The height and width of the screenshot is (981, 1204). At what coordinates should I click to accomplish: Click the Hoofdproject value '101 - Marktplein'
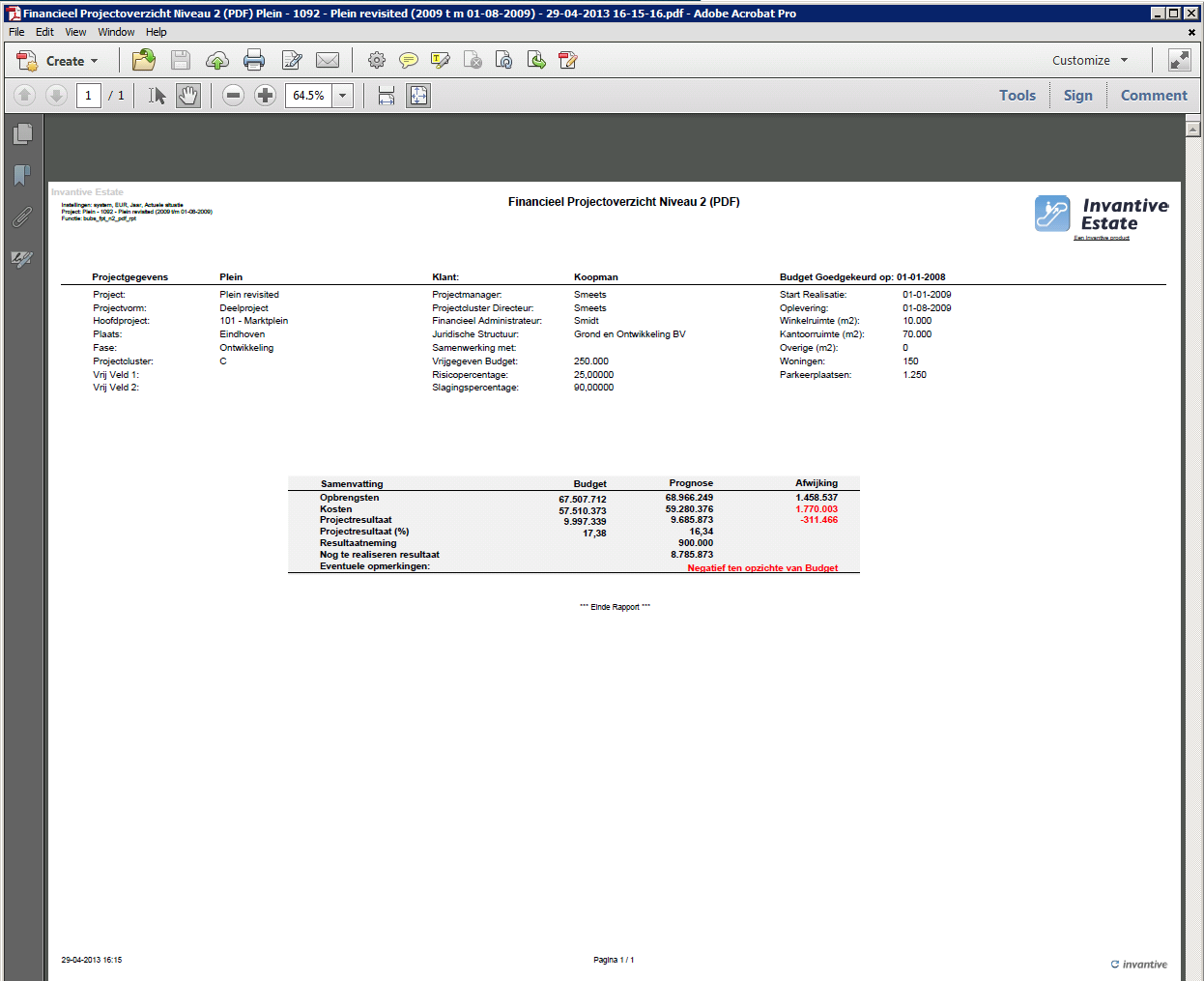pos(254,321)
